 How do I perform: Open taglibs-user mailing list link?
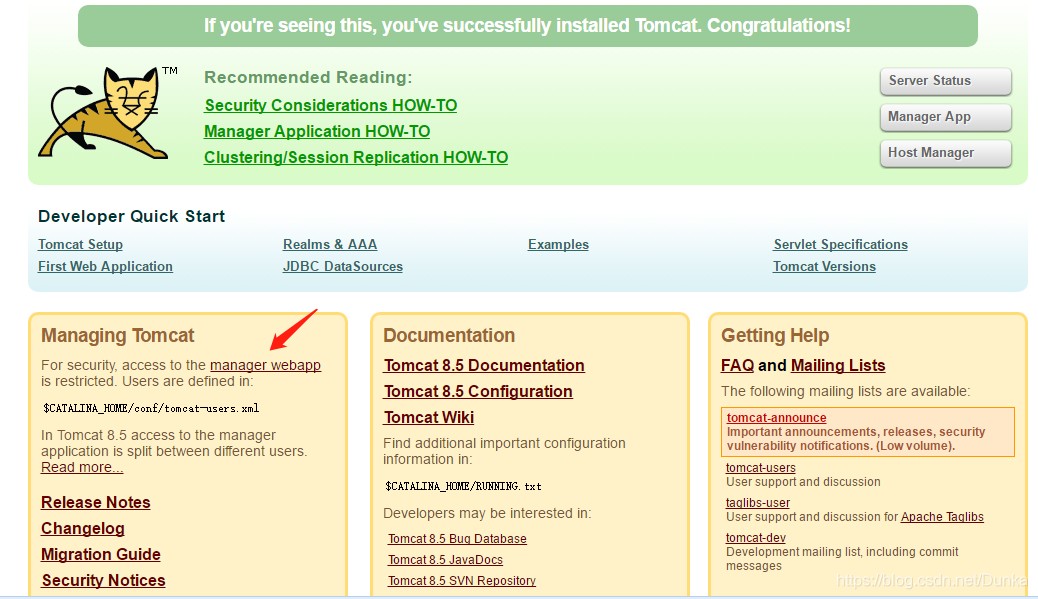point(758,503)
